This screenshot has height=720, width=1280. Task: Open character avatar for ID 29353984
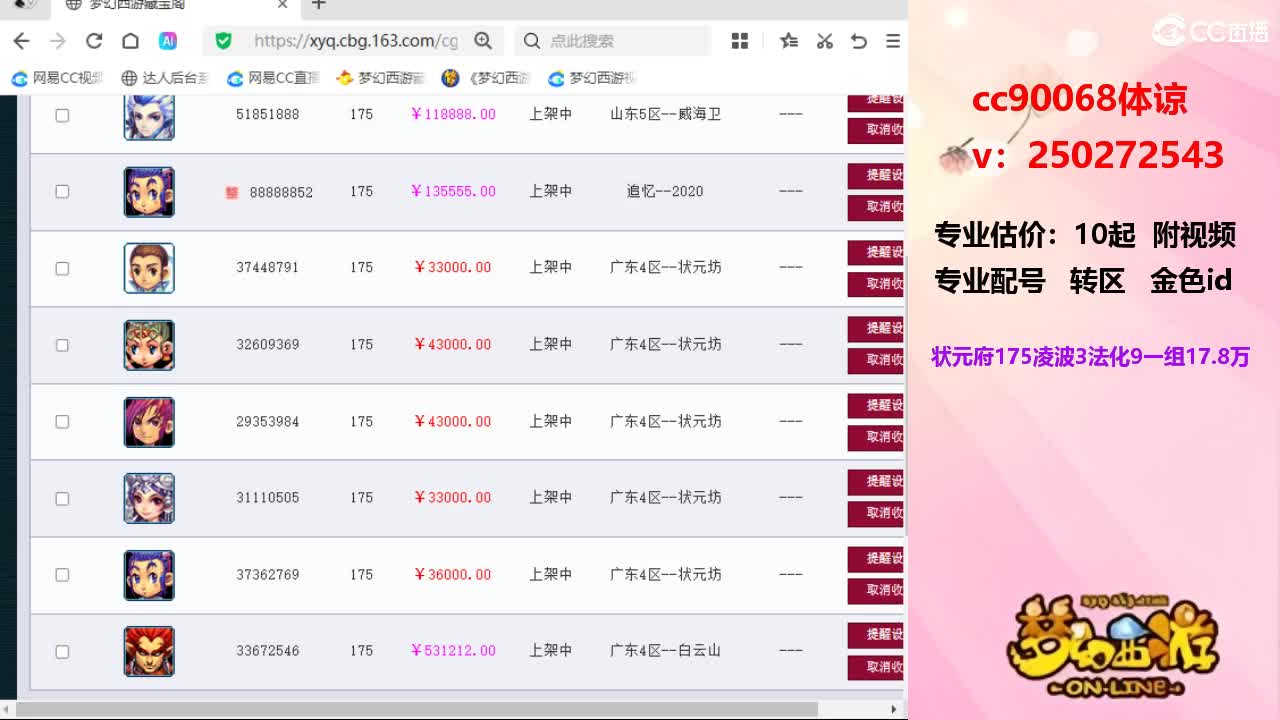149,422
